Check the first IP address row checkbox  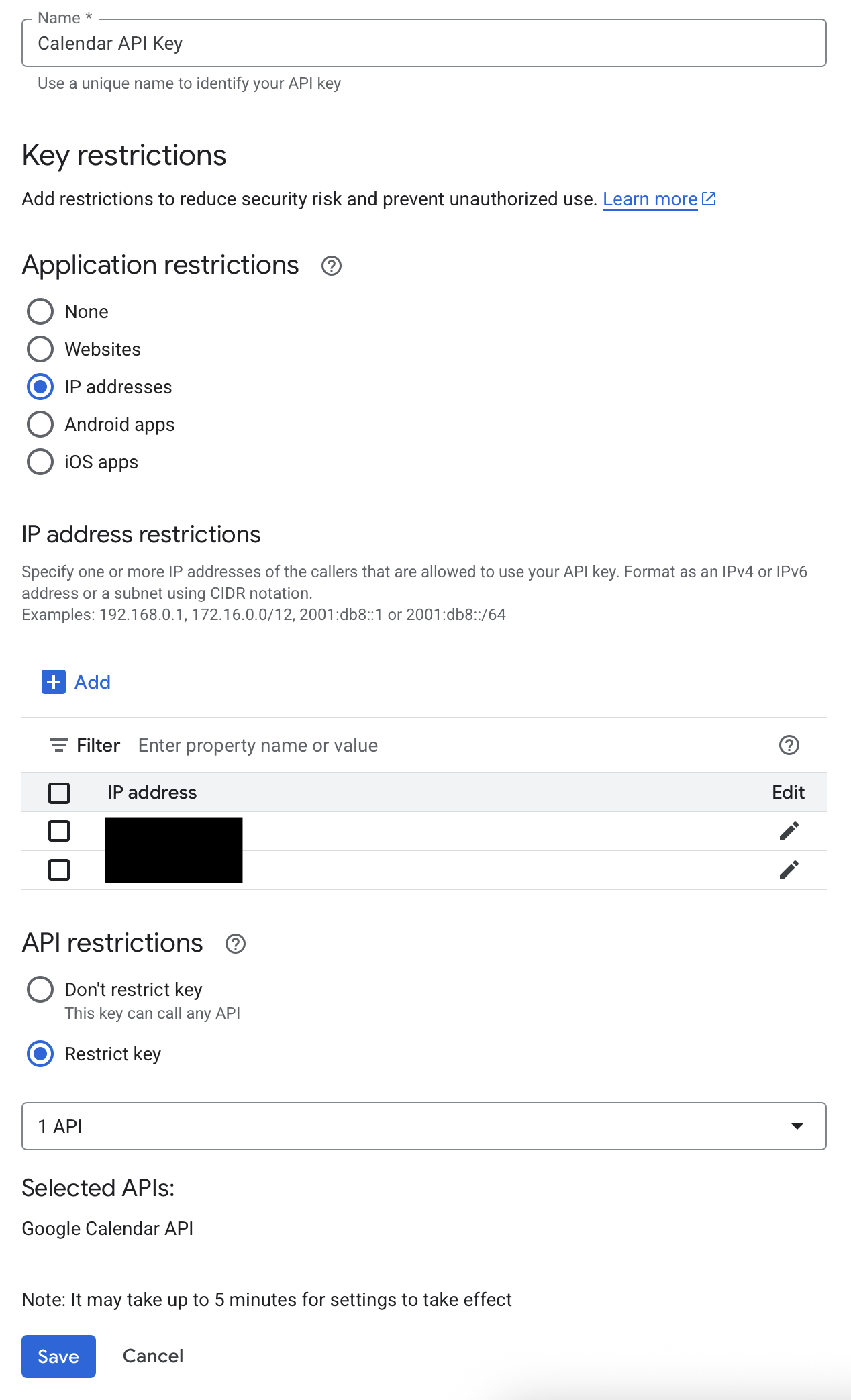click(x=59, y=831)
